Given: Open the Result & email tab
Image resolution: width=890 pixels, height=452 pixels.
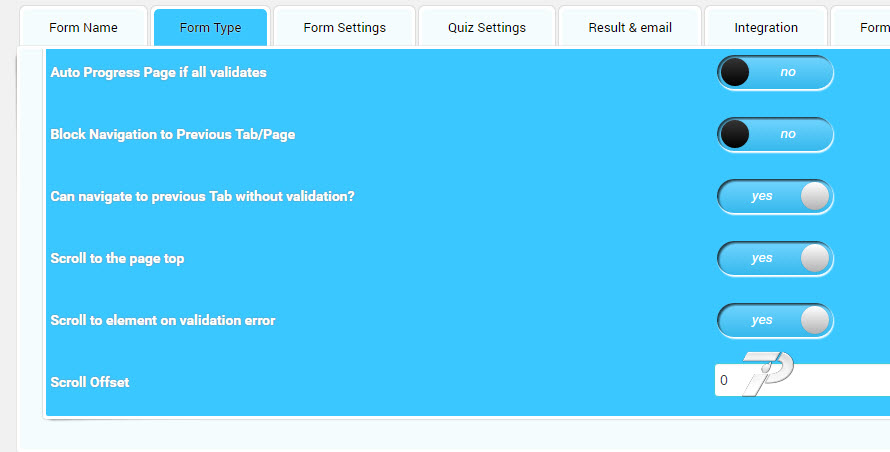Looking at the screenshot, I should 630,27.
